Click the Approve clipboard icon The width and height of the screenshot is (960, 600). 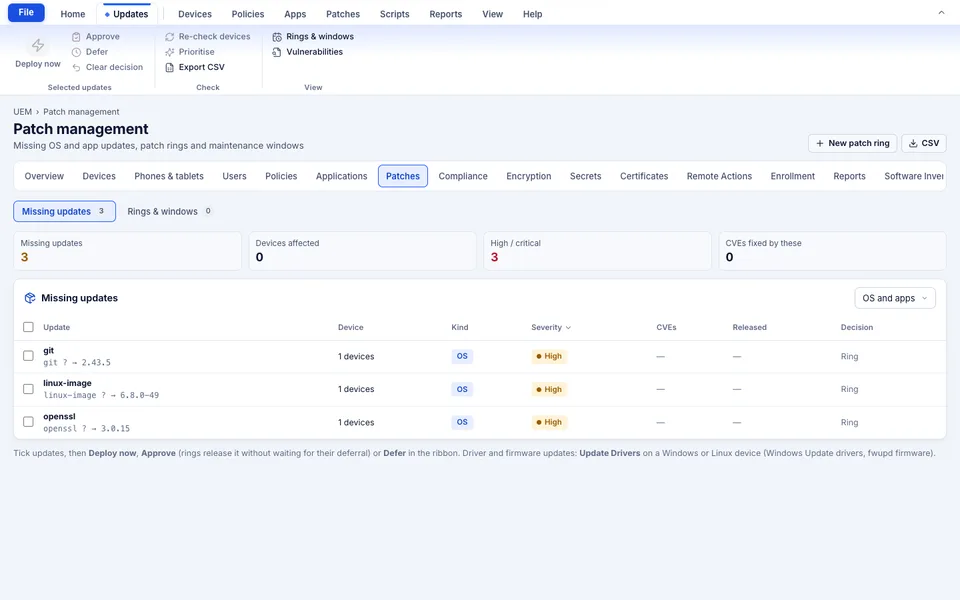point(76,37)
